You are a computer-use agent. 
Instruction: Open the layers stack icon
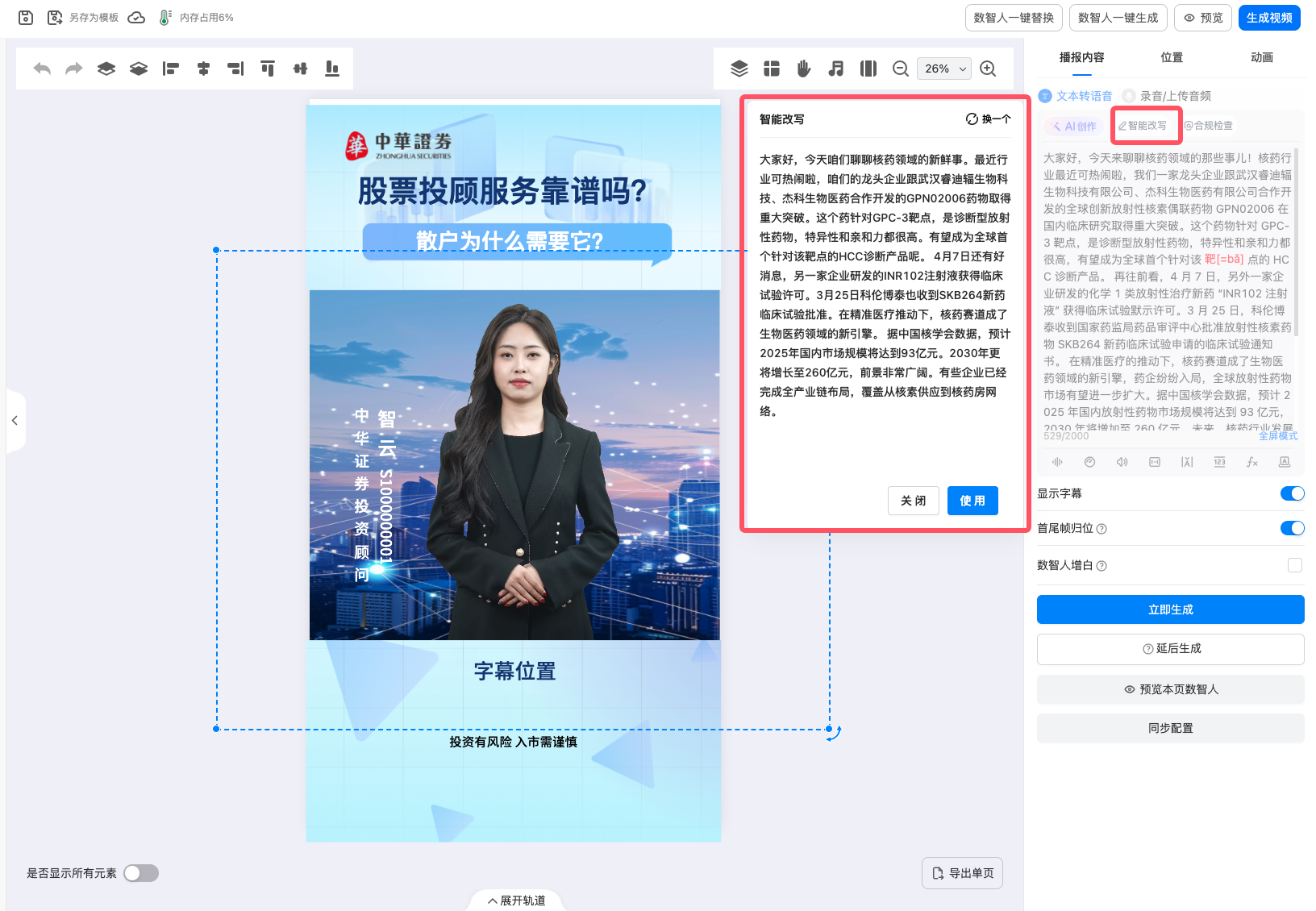pyautogui.click(x=739, y=69)
